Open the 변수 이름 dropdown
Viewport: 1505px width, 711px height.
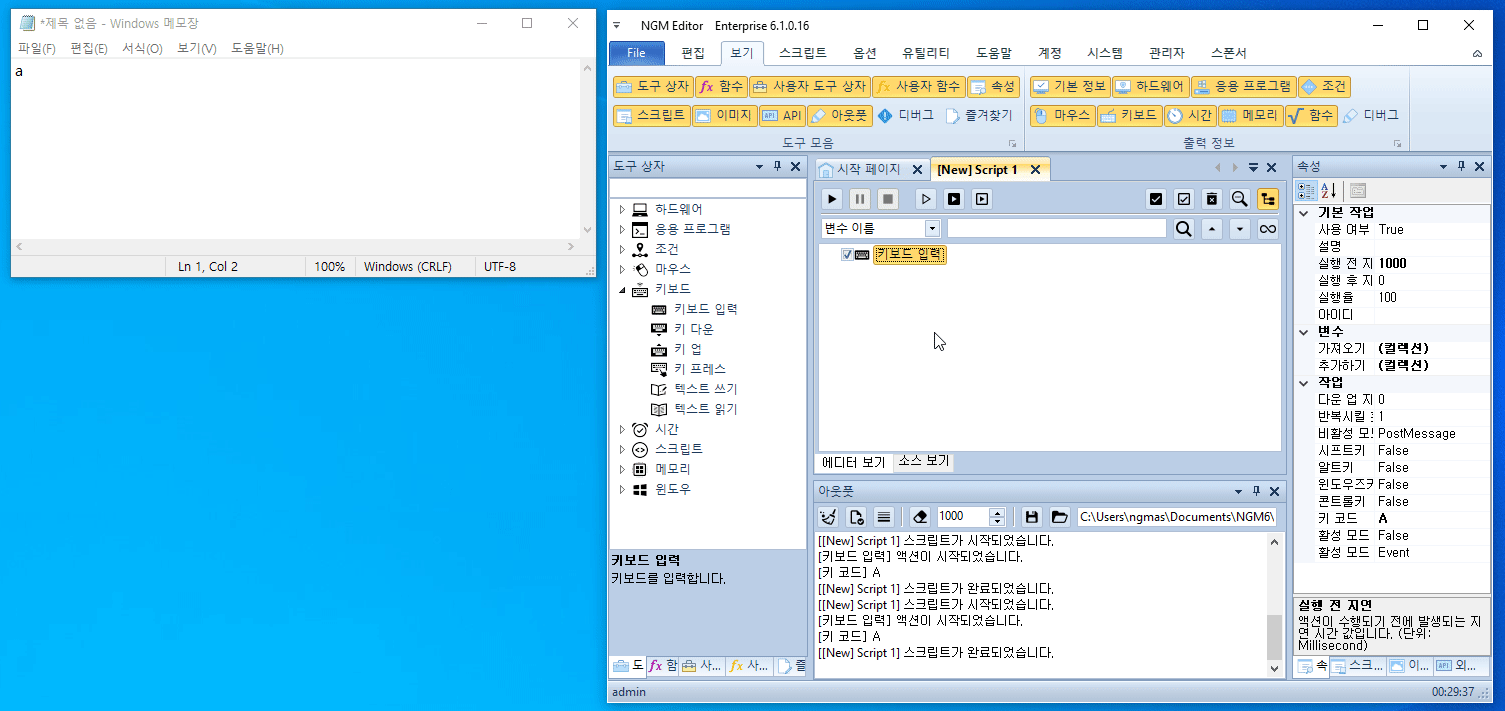(x=932, y=229)
